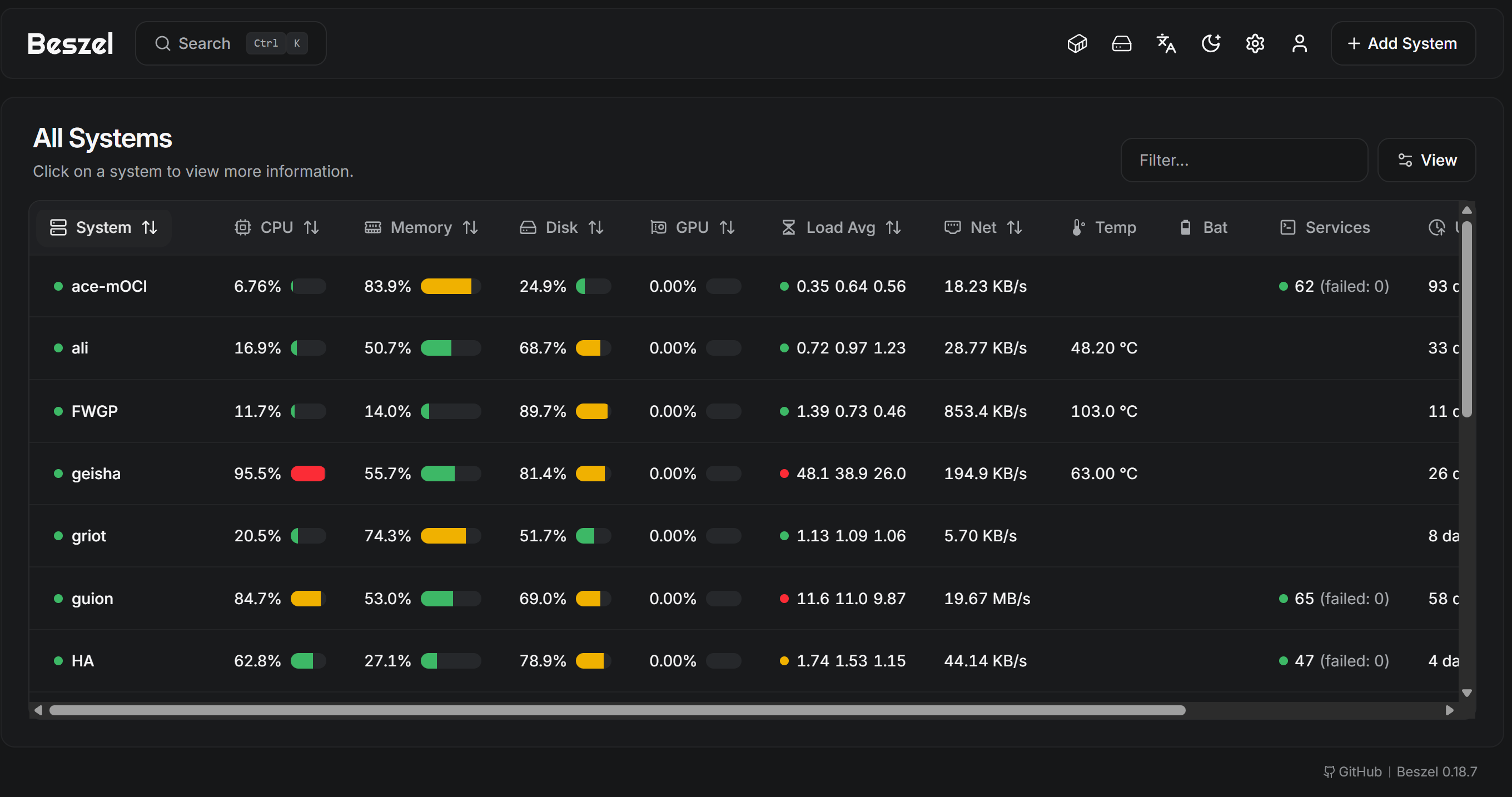Open the GitHub link in footer
Screen dimensions: 1512x797
point(1353,772)
